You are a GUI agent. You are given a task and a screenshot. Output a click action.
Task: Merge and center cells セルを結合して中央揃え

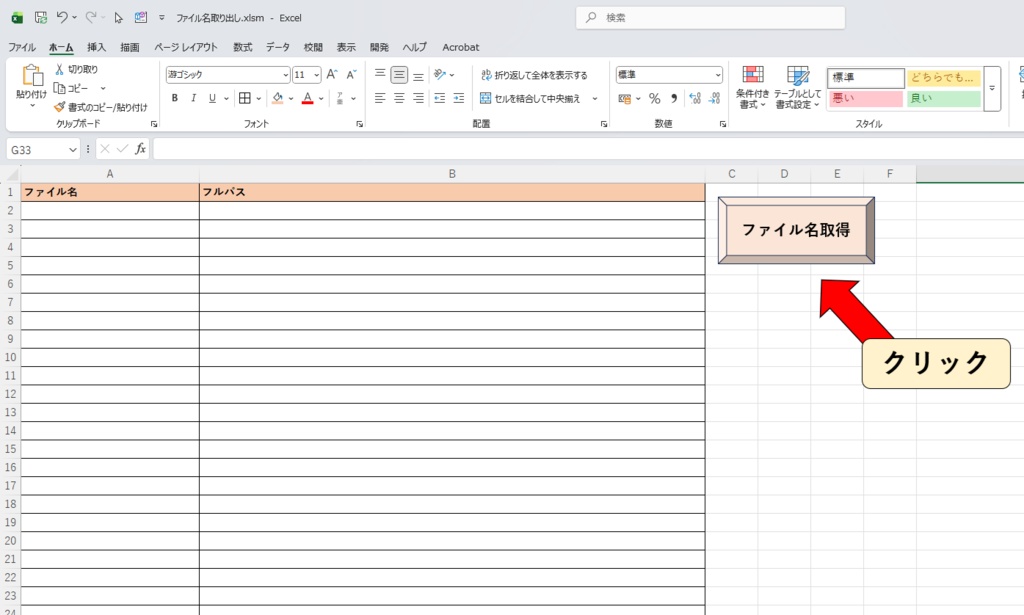[530, 99]
